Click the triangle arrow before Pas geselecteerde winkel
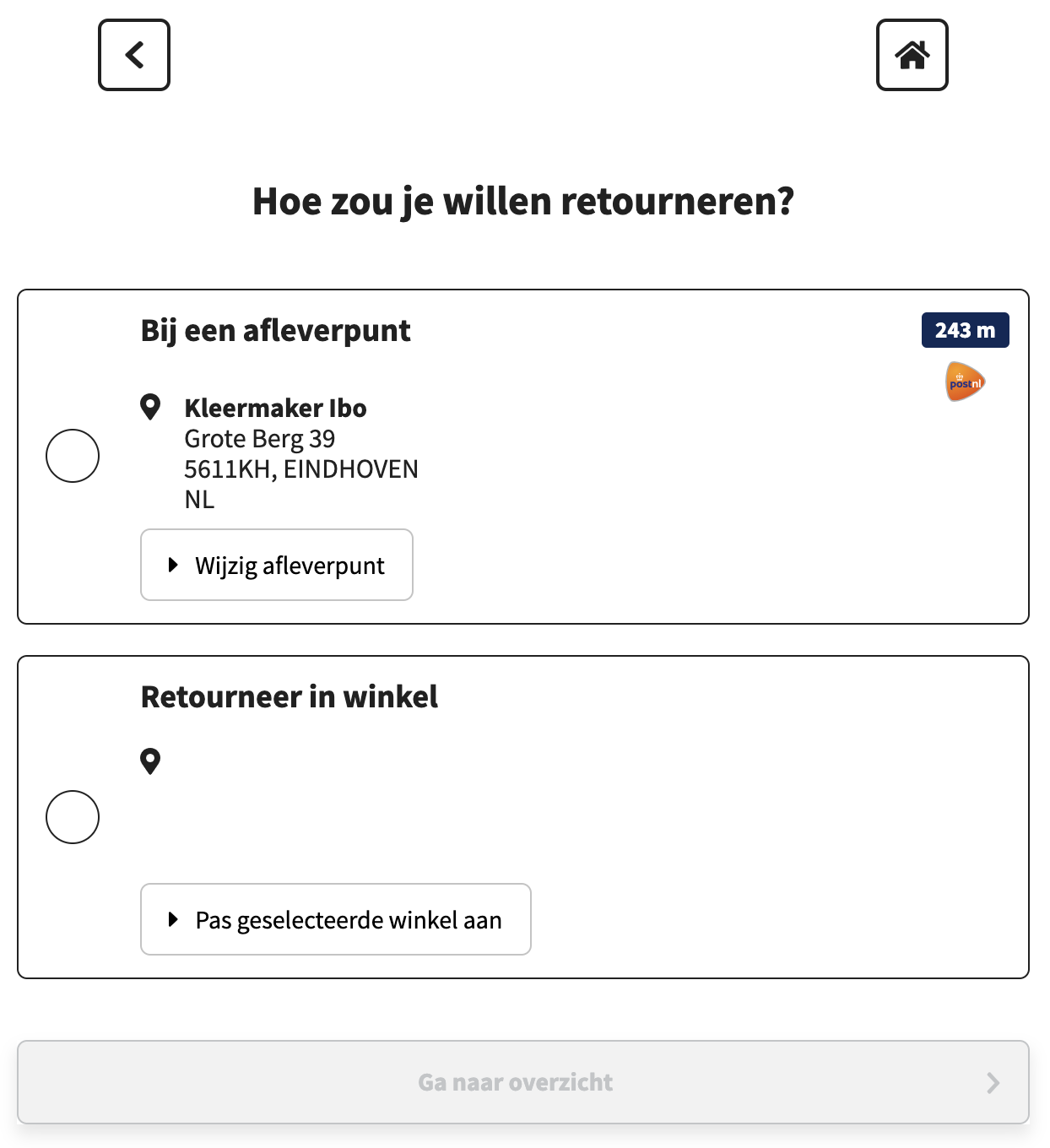This screenshot has width=1050, height=1148. click(x=173, y=919)
